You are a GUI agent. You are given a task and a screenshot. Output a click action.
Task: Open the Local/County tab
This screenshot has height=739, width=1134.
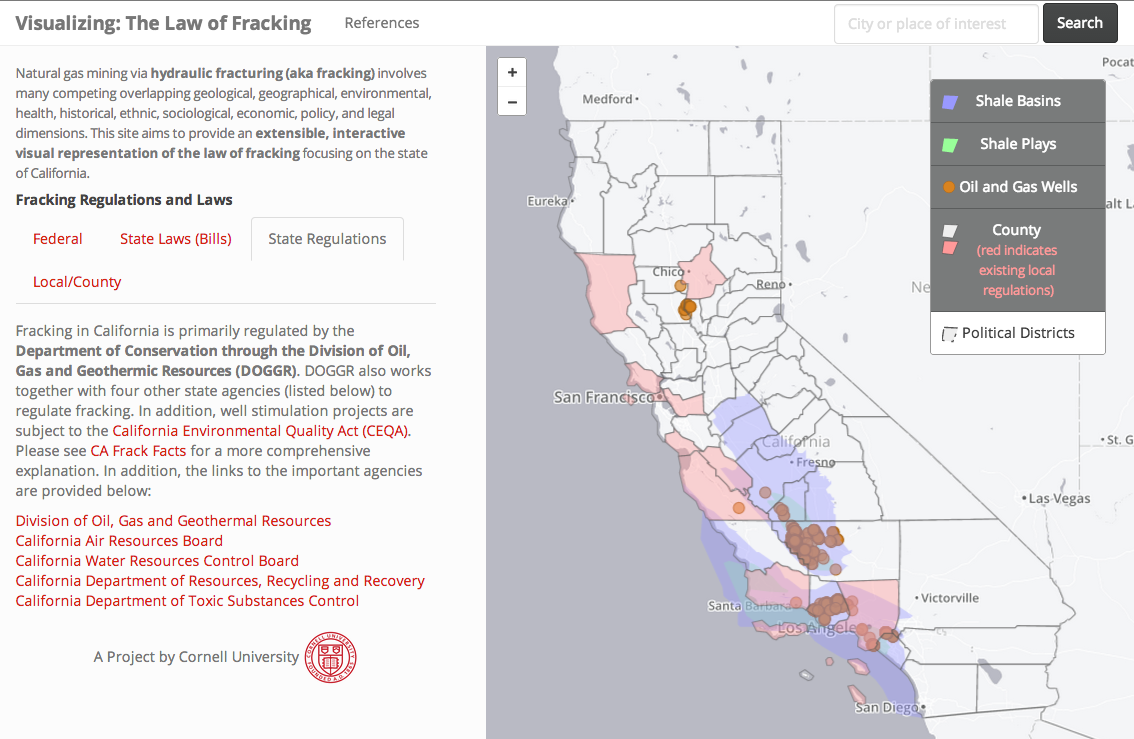(77, 282)
